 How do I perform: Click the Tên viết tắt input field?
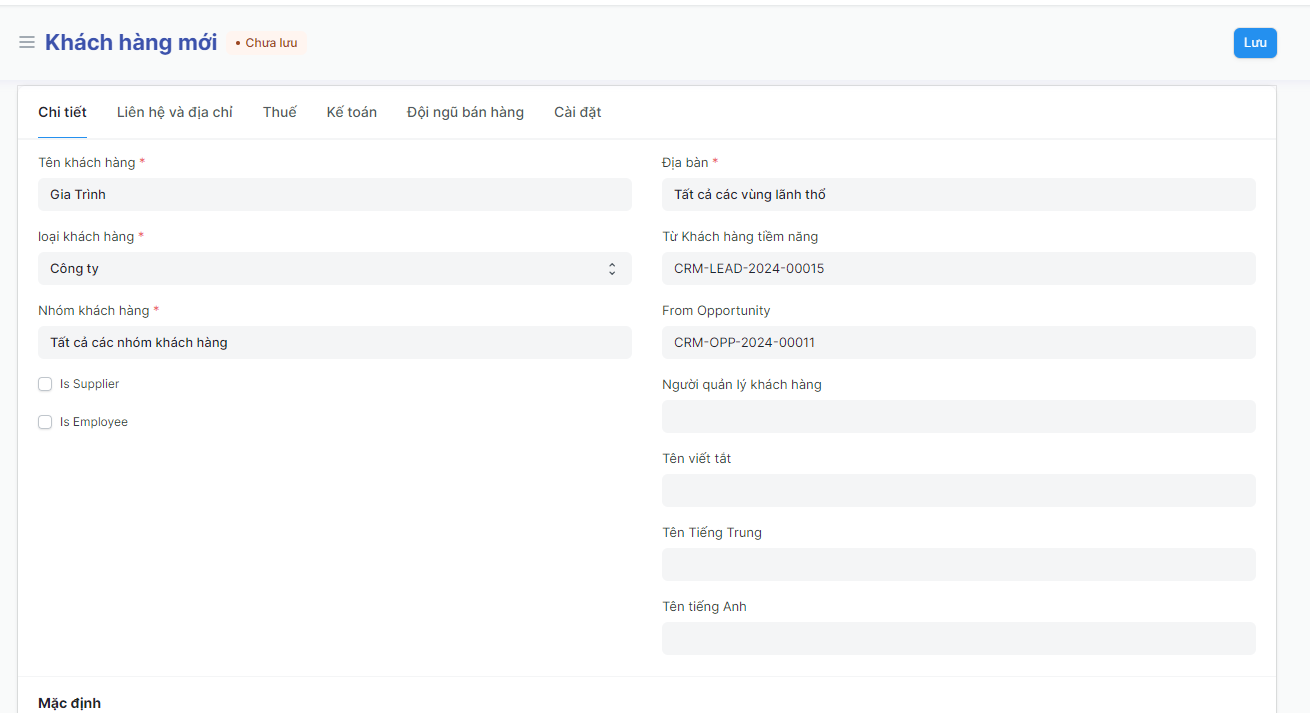957,491
